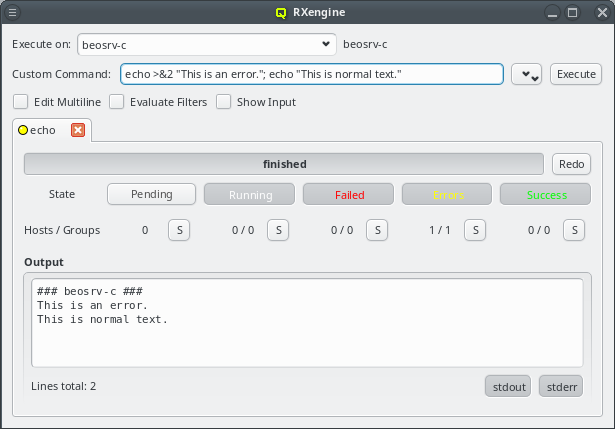Click inside the Custom Command input field
The width and height of the screenshot is (615, 429).
(310, 75)
